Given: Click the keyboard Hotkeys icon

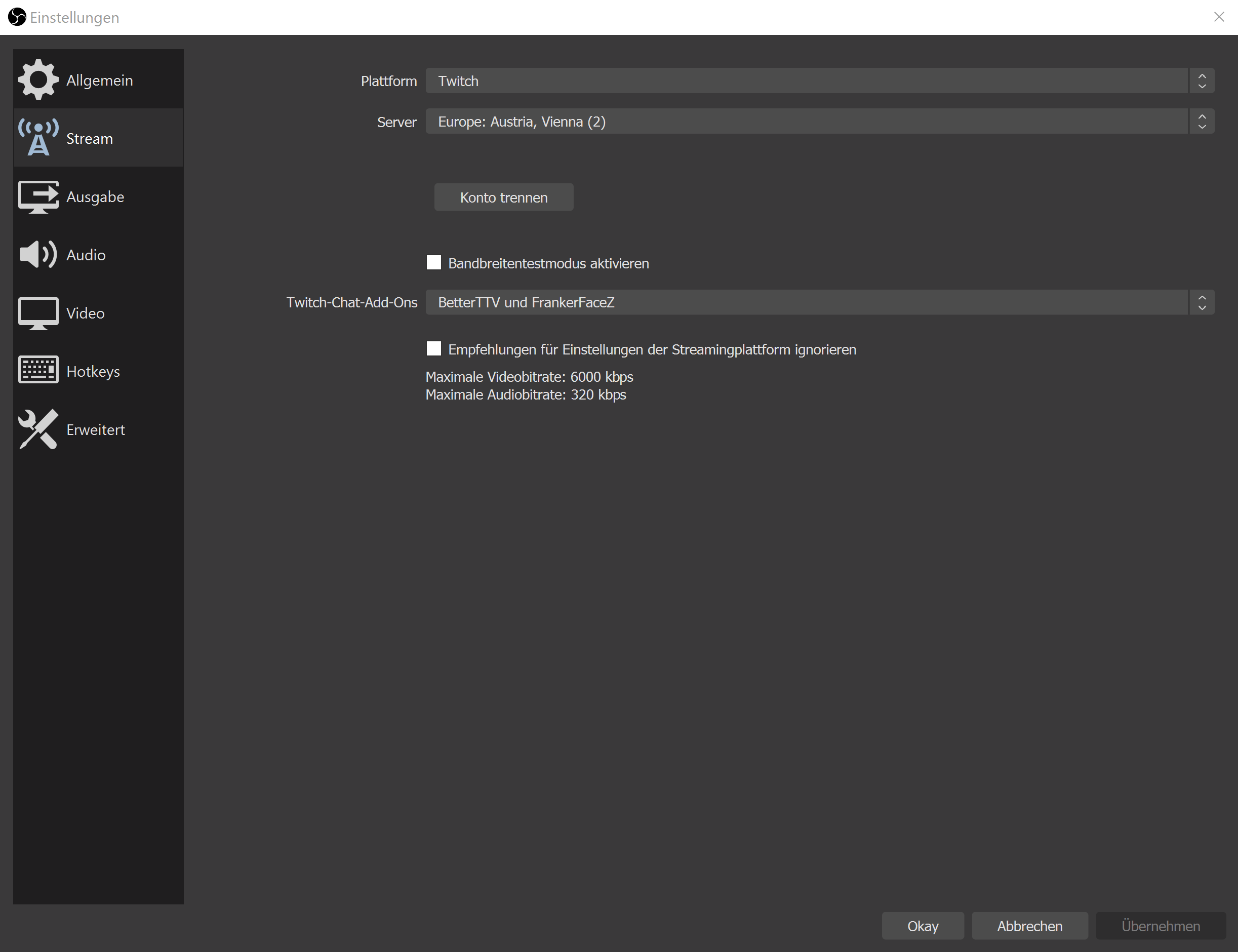Looking at the screenshot, I should coord(38,371).
